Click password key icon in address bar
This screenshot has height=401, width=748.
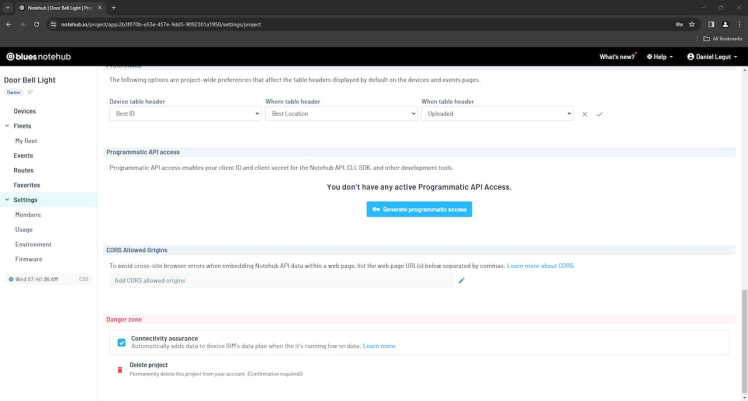point(679,24)
